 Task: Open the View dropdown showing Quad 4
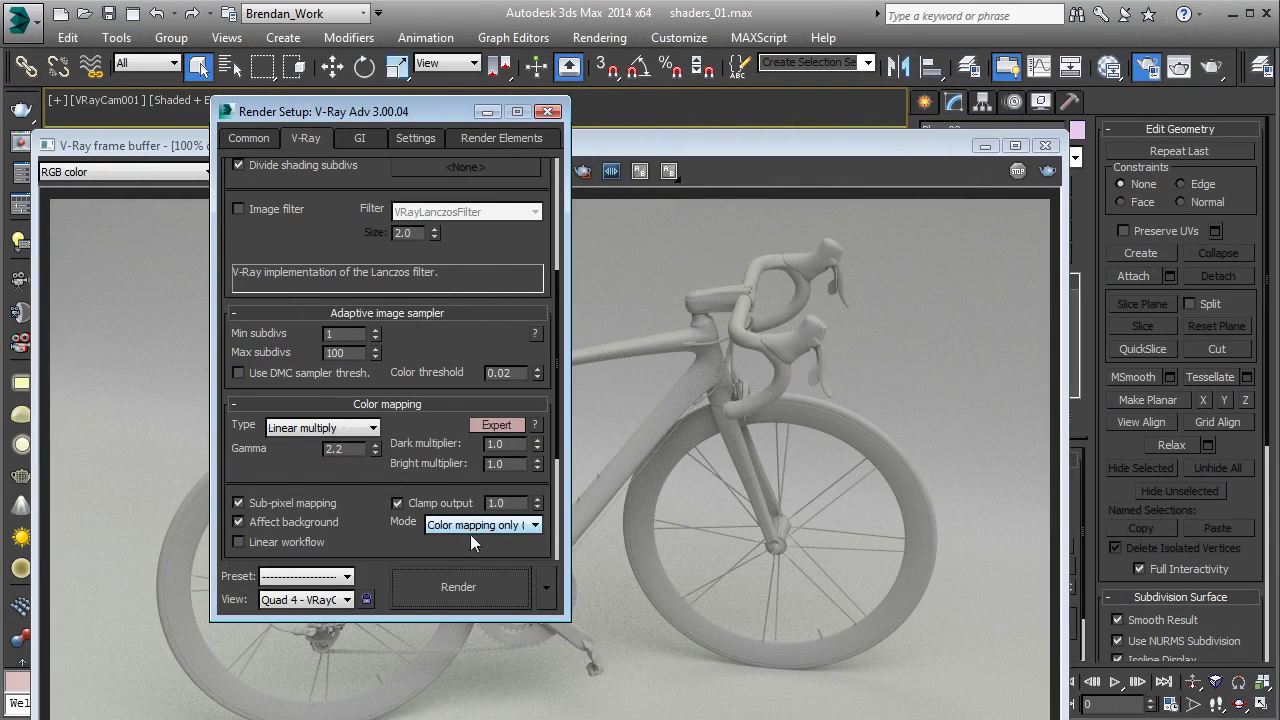306,600
